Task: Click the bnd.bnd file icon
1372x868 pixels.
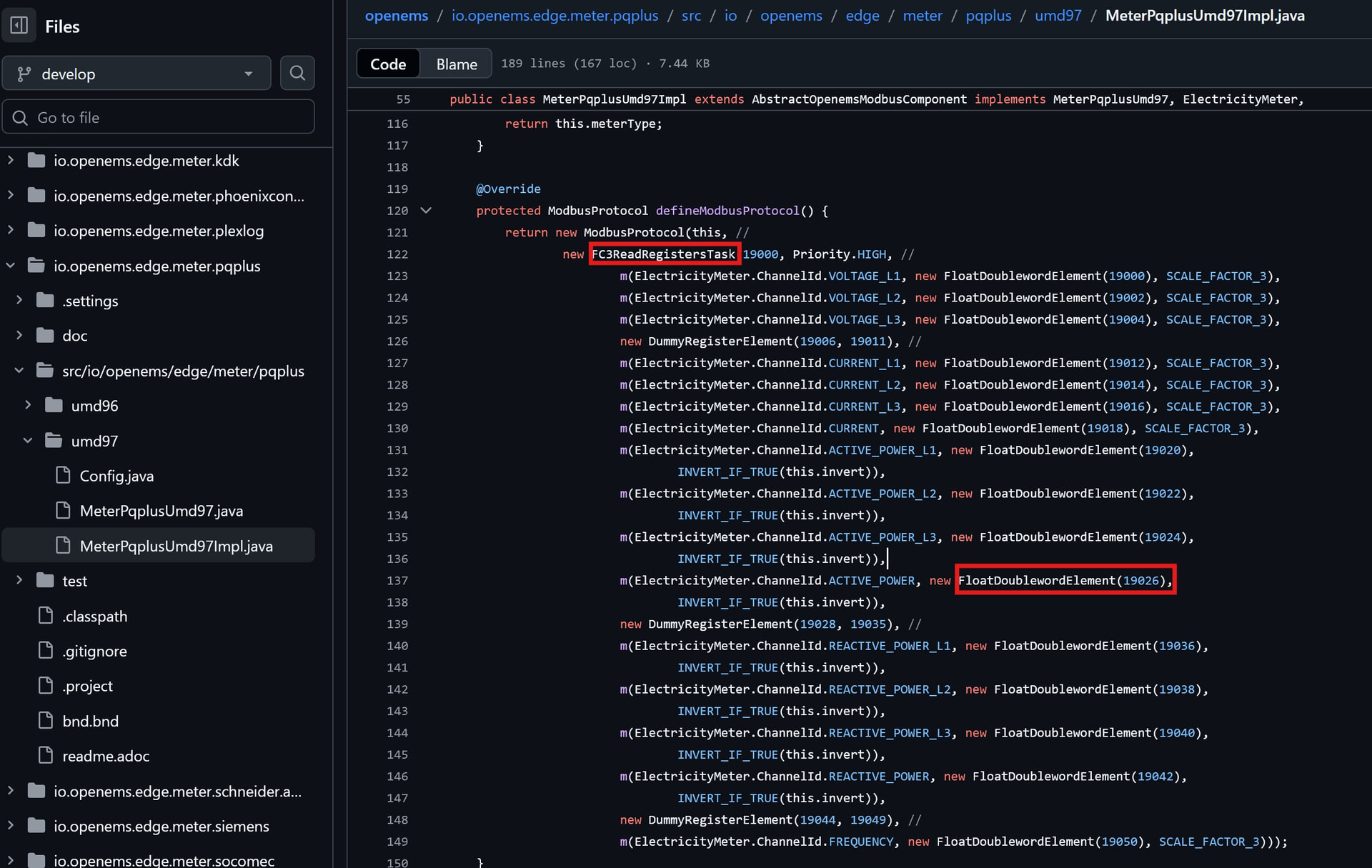Action: click(x=46, y=721)
